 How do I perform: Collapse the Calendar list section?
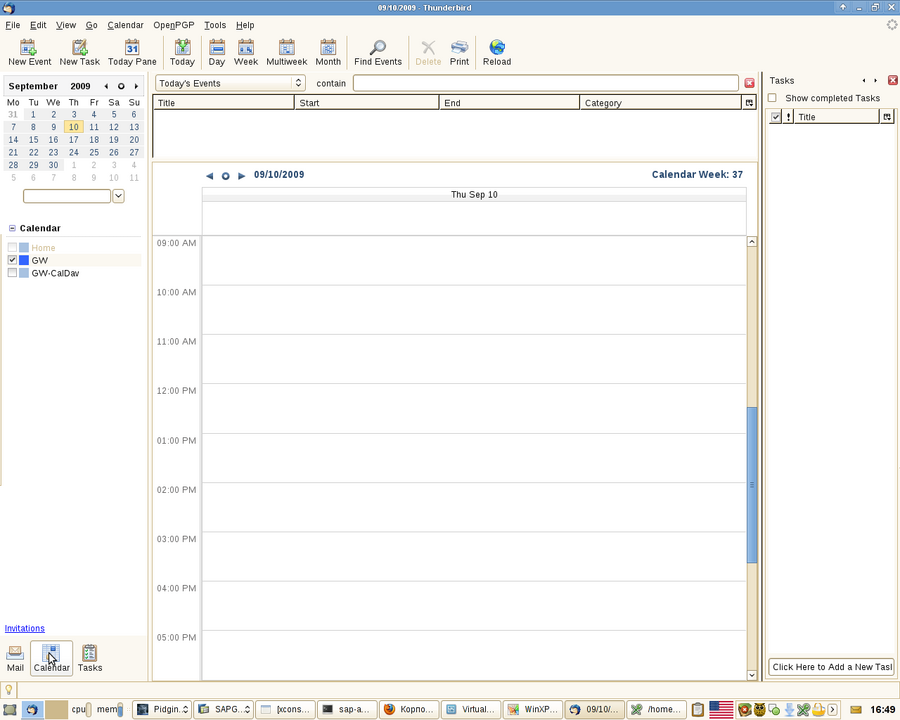(12, 228)
